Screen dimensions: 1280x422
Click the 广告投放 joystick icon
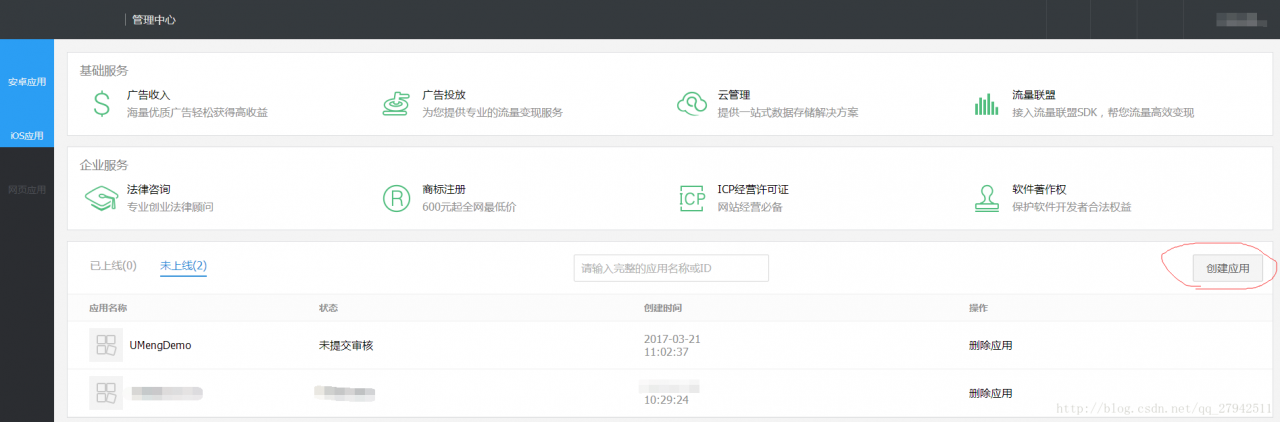point(397,103)
